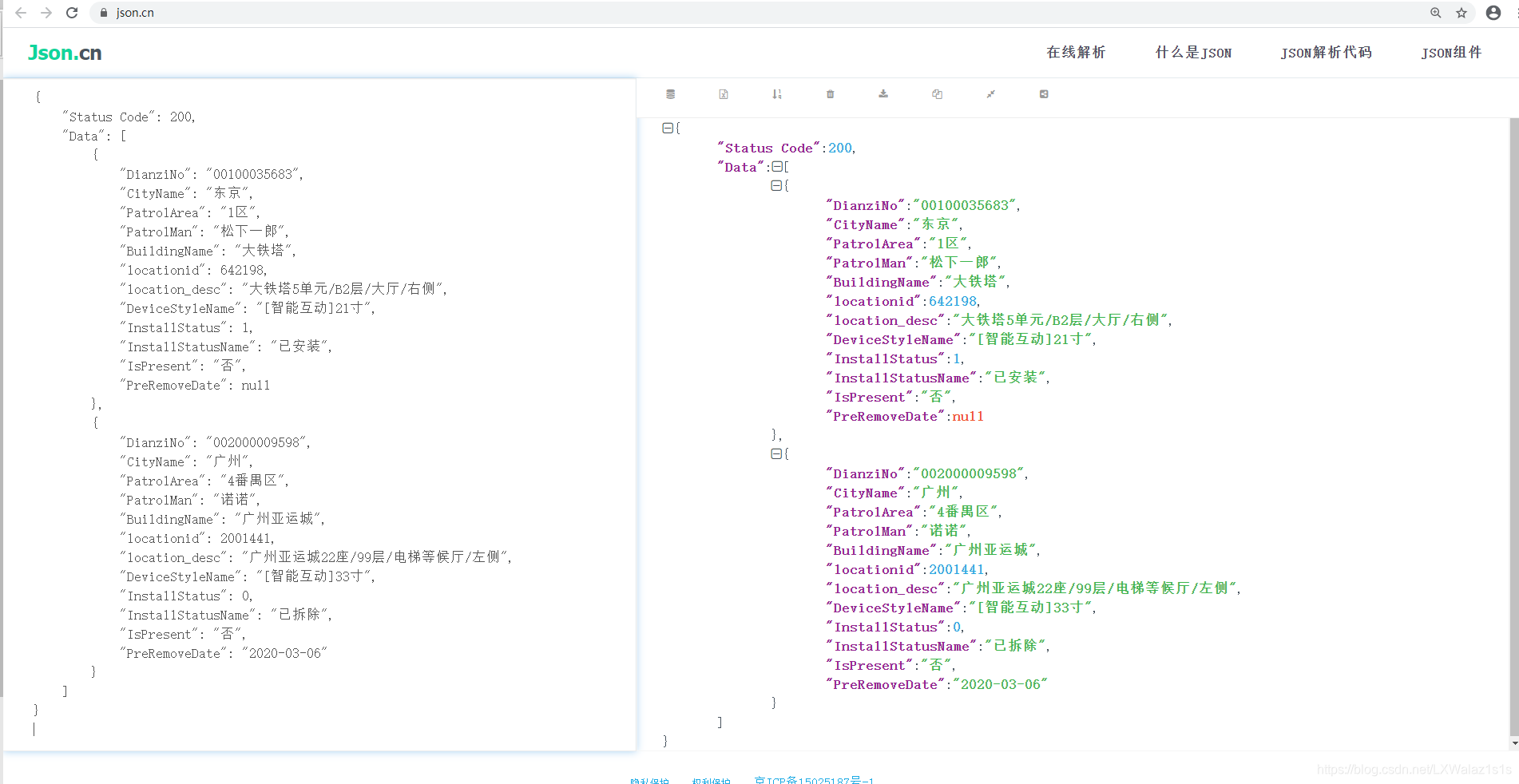Click "已拆除" InstallStatusName value in output
This screenshot has height=784, width=1519.
[1015, 646]
